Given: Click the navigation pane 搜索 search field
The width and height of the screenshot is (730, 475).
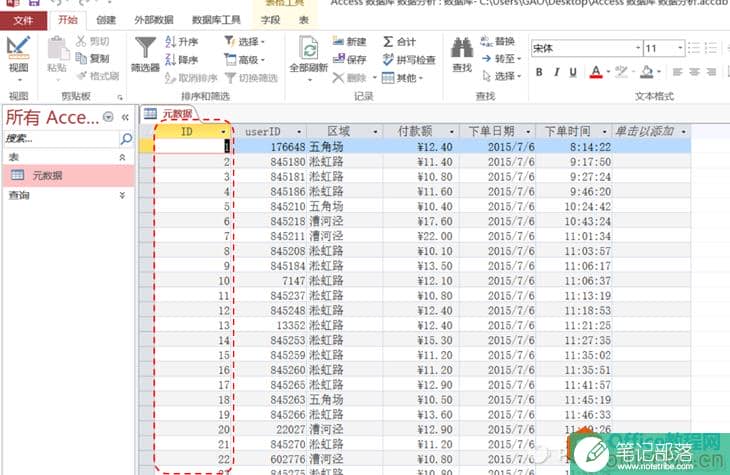Looking at the screenshot, I should coord(61,138).
